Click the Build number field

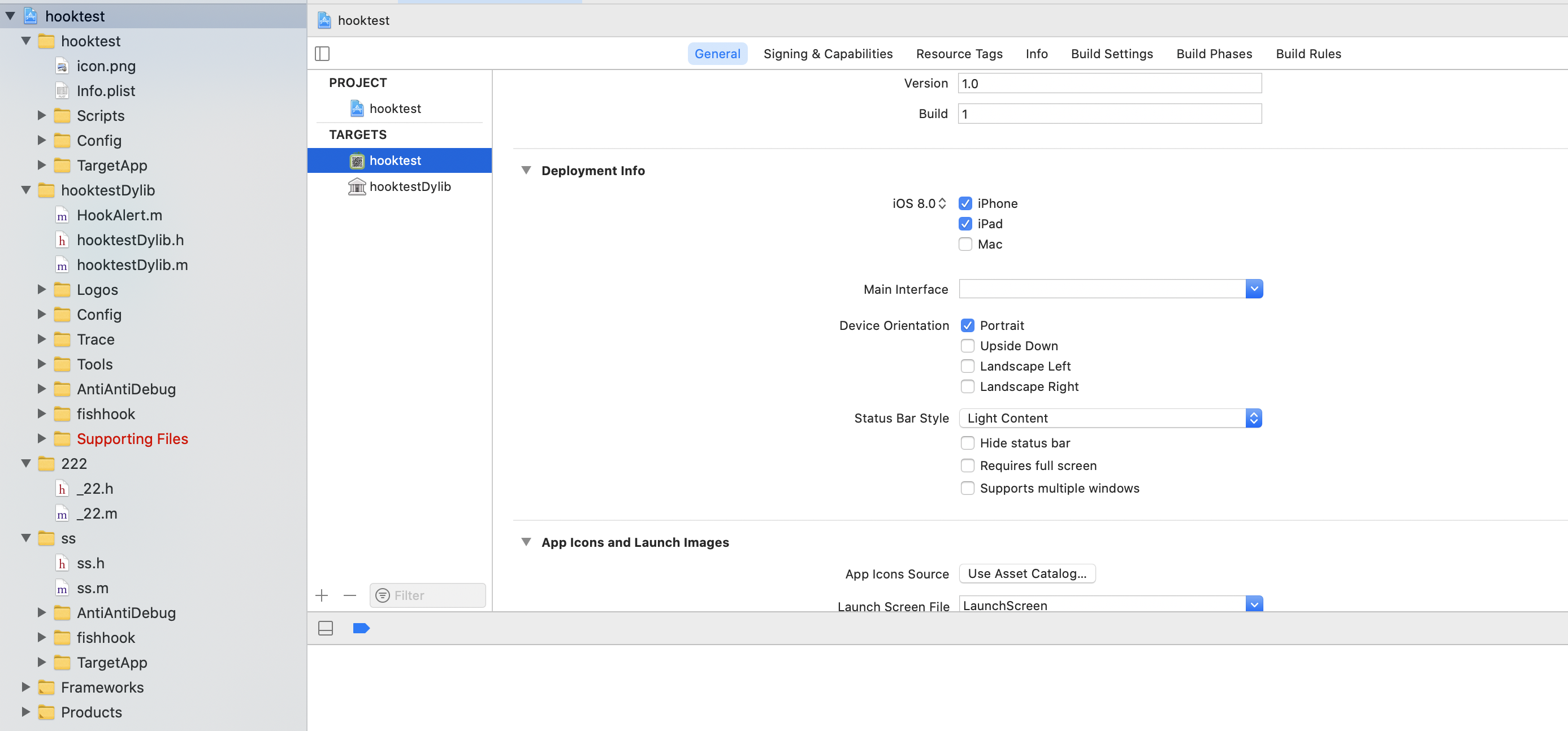pos(1110,114)
